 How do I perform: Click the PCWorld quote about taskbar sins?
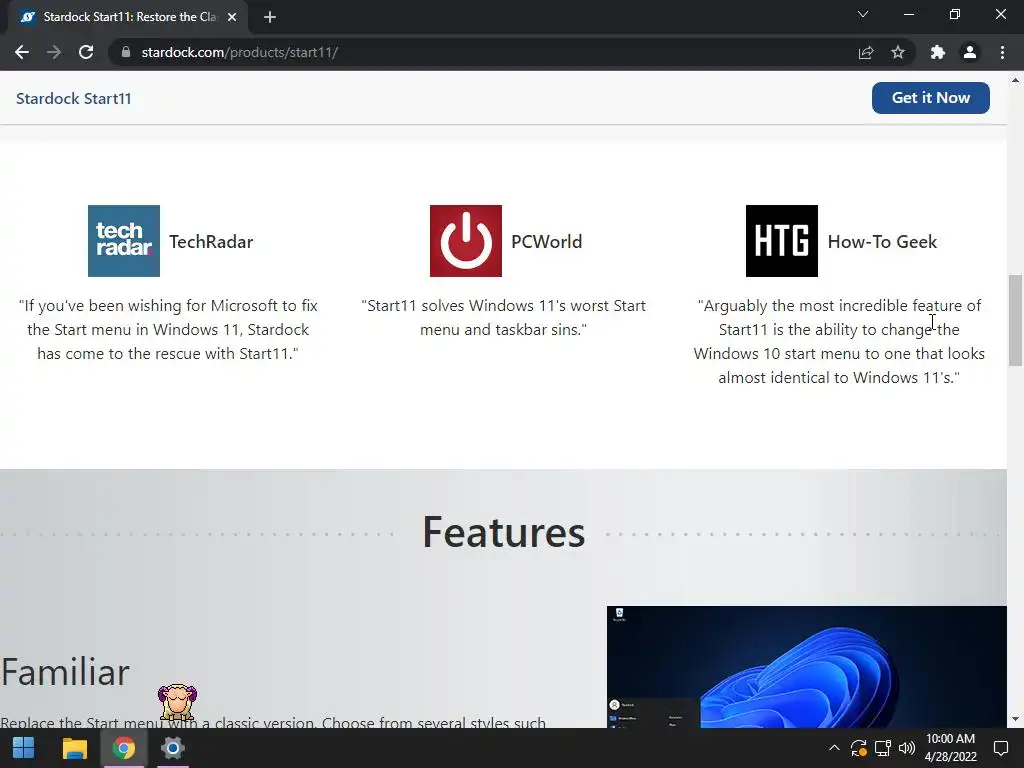[x=504, y=317]
